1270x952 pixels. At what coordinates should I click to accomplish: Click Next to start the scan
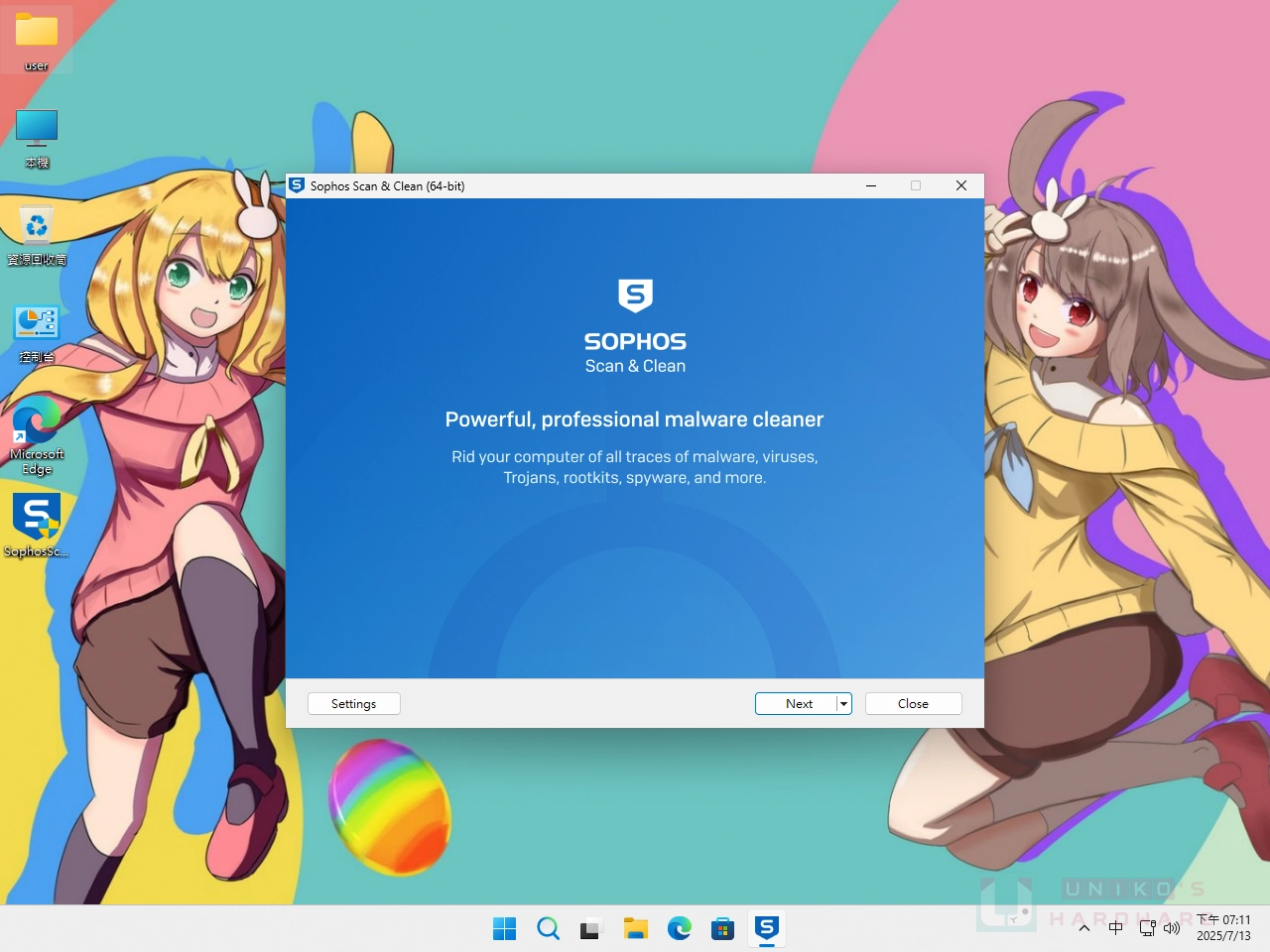pos(796,703)
